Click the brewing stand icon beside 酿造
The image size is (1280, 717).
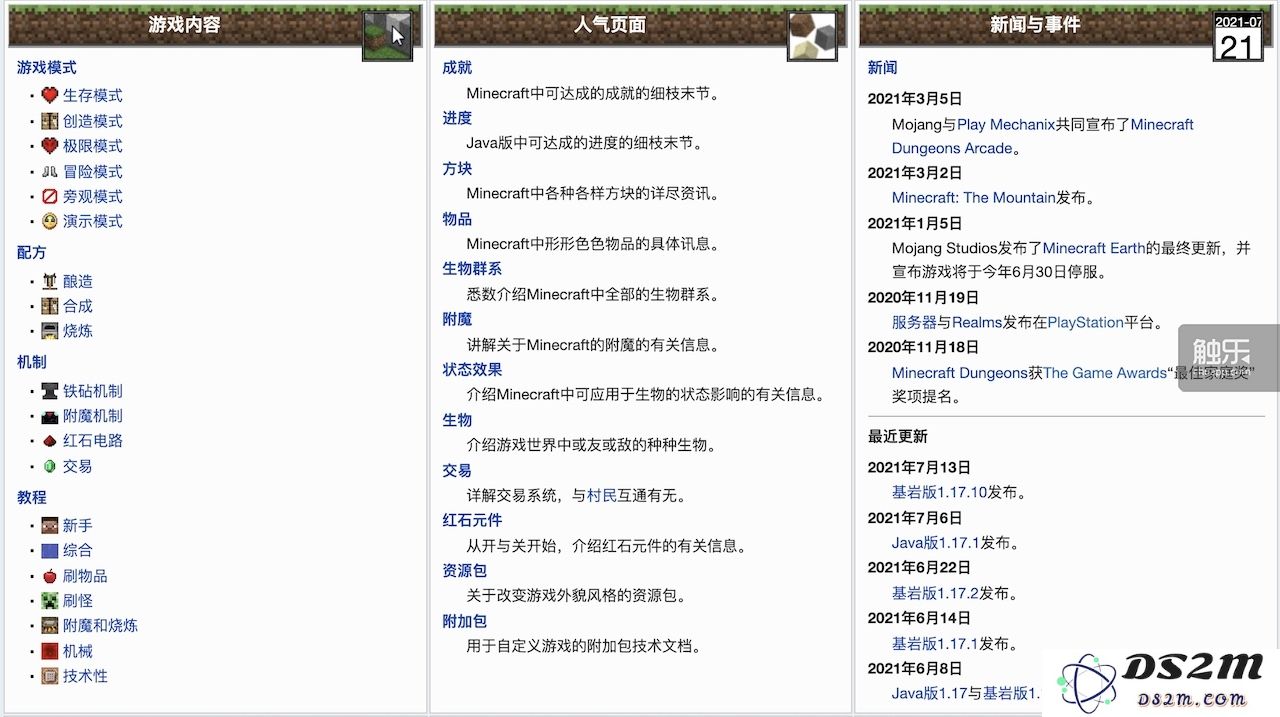[x=50, y=282]
